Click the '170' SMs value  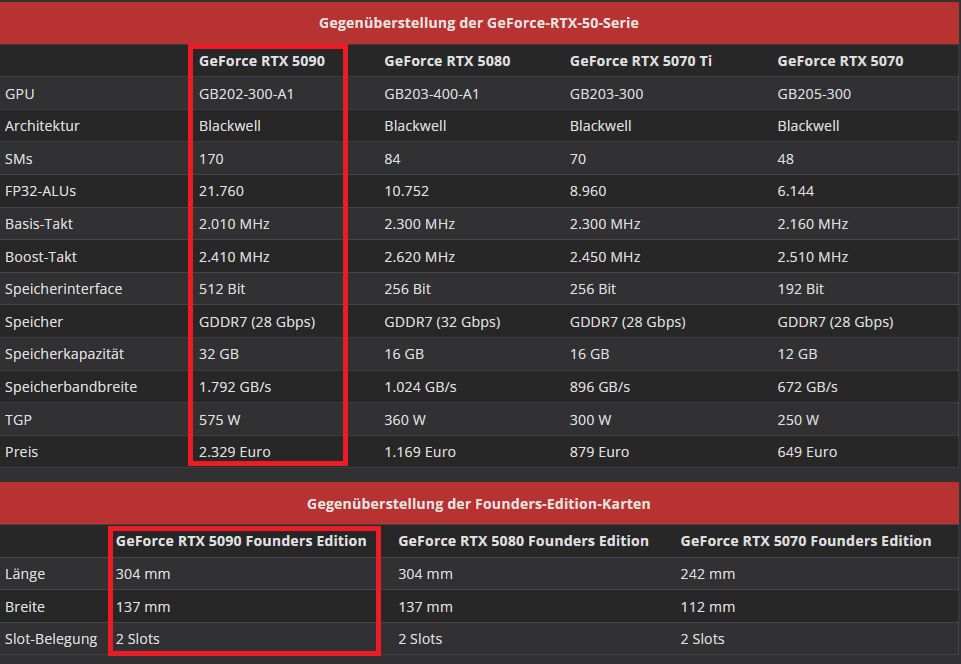click(x=211, y=159)
